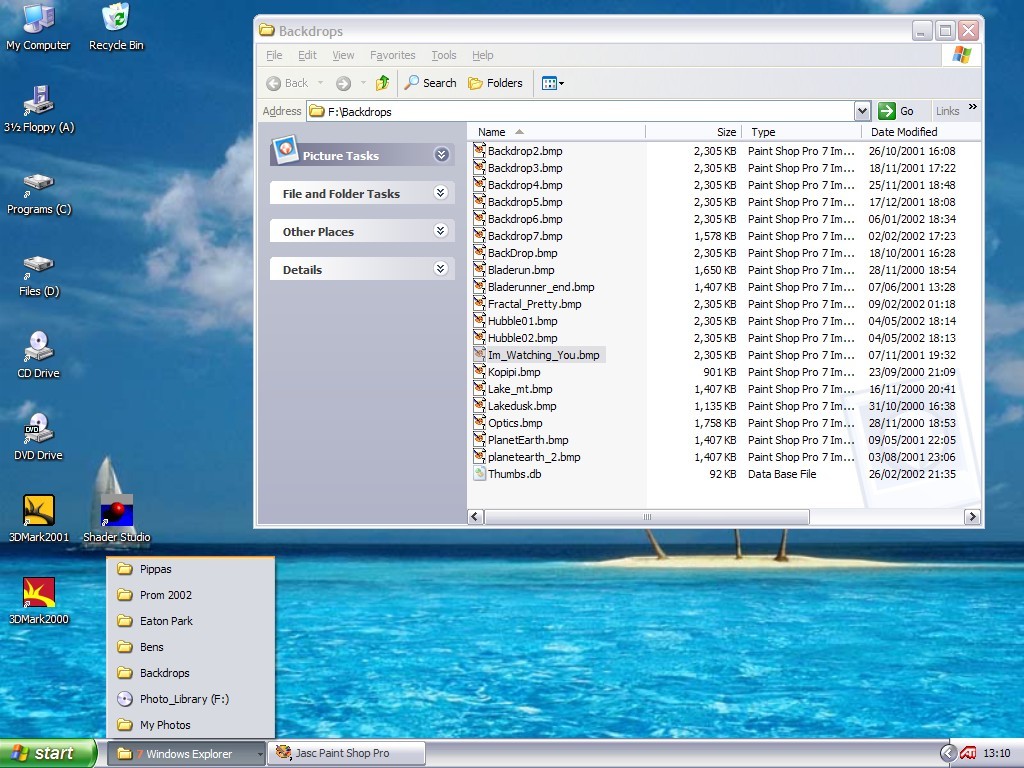Select the Shader Studio desktop icon
The height and width of the screenshot is (768, 1024).
[x=116, y=519]
